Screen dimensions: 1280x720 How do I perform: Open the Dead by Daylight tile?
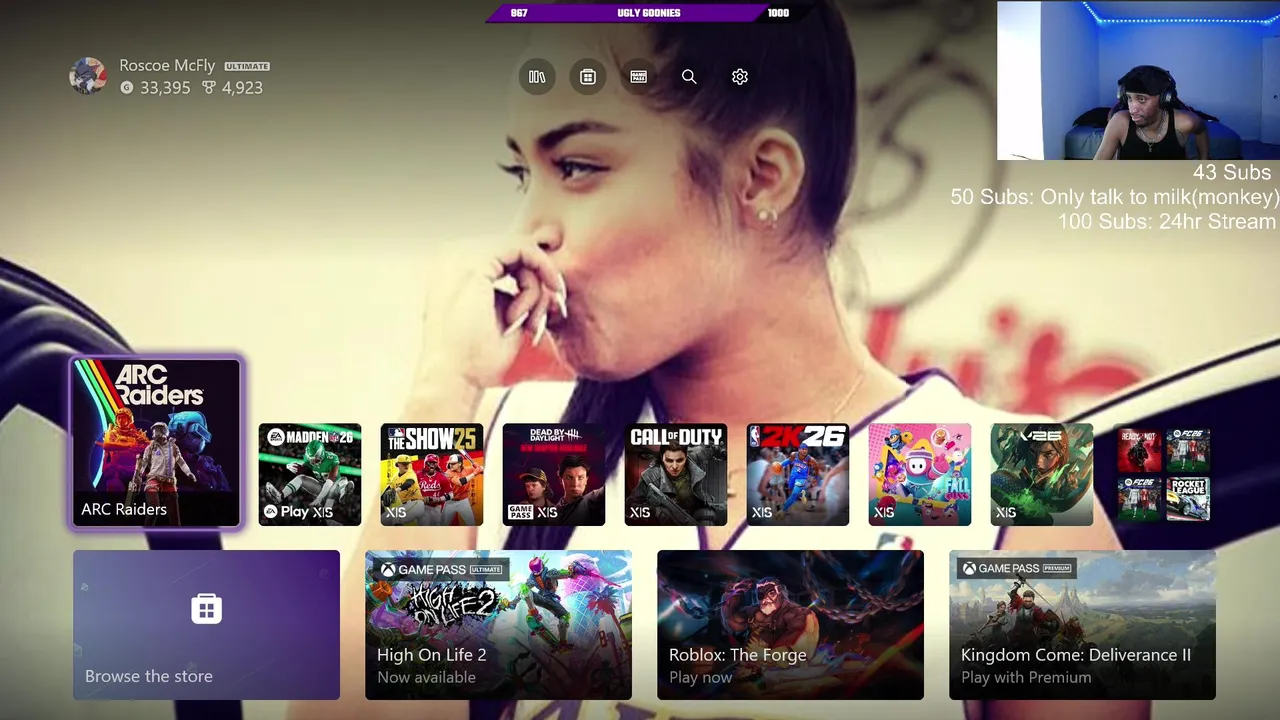pos(554,475)
